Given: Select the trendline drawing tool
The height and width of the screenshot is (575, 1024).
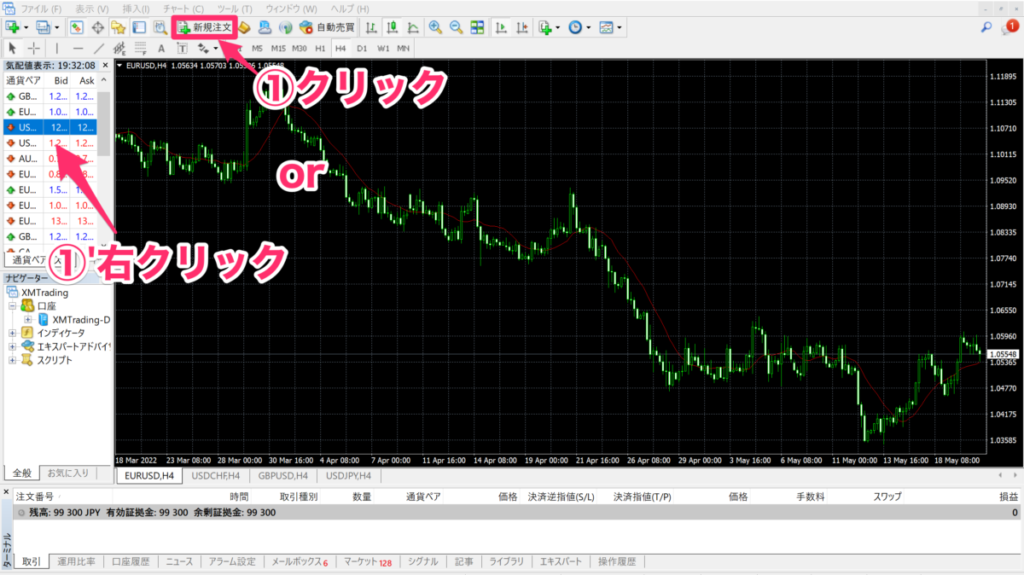Looking at the screenshot, I should 99,48.
